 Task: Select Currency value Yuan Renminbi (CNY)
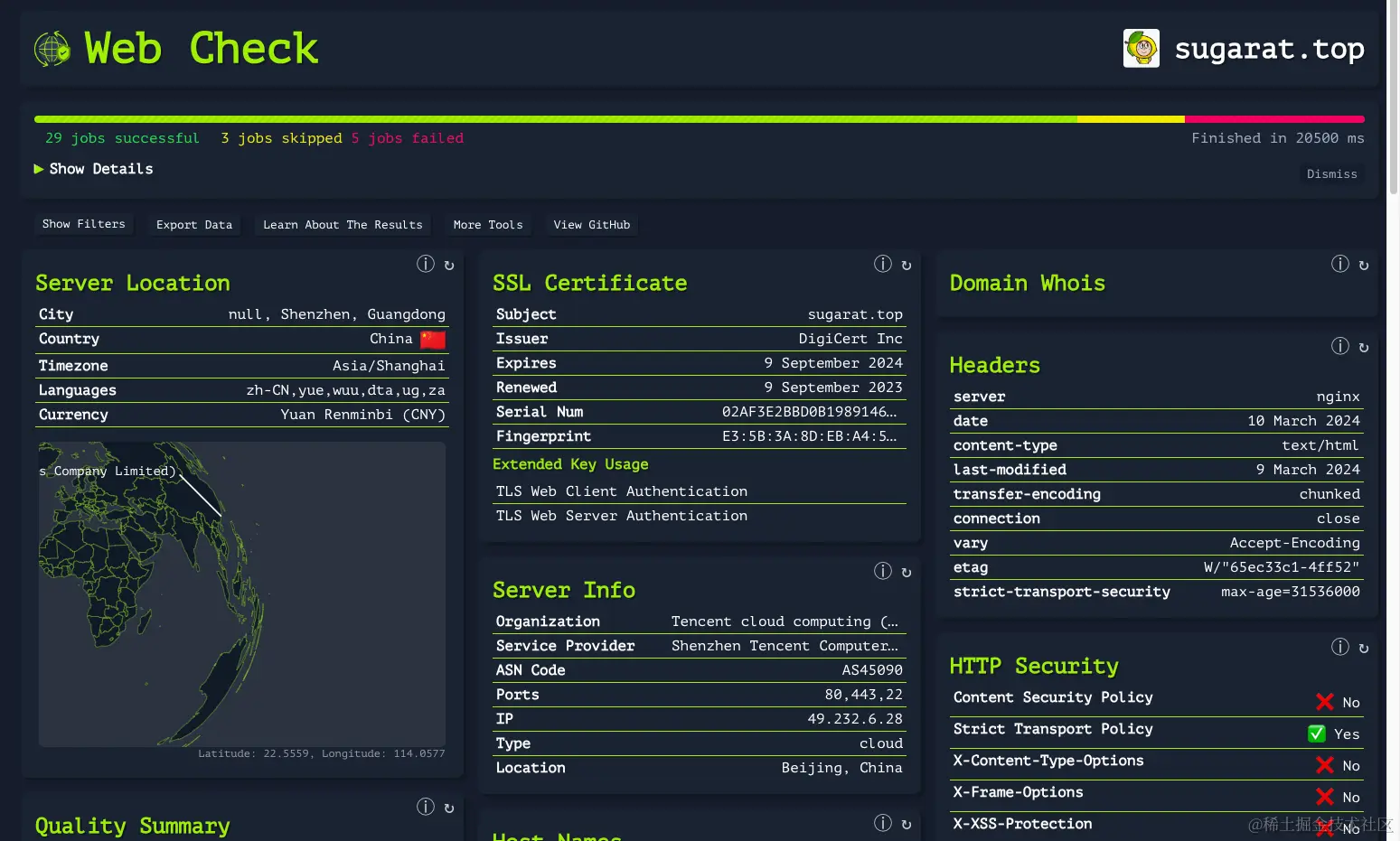coord(362,415)
